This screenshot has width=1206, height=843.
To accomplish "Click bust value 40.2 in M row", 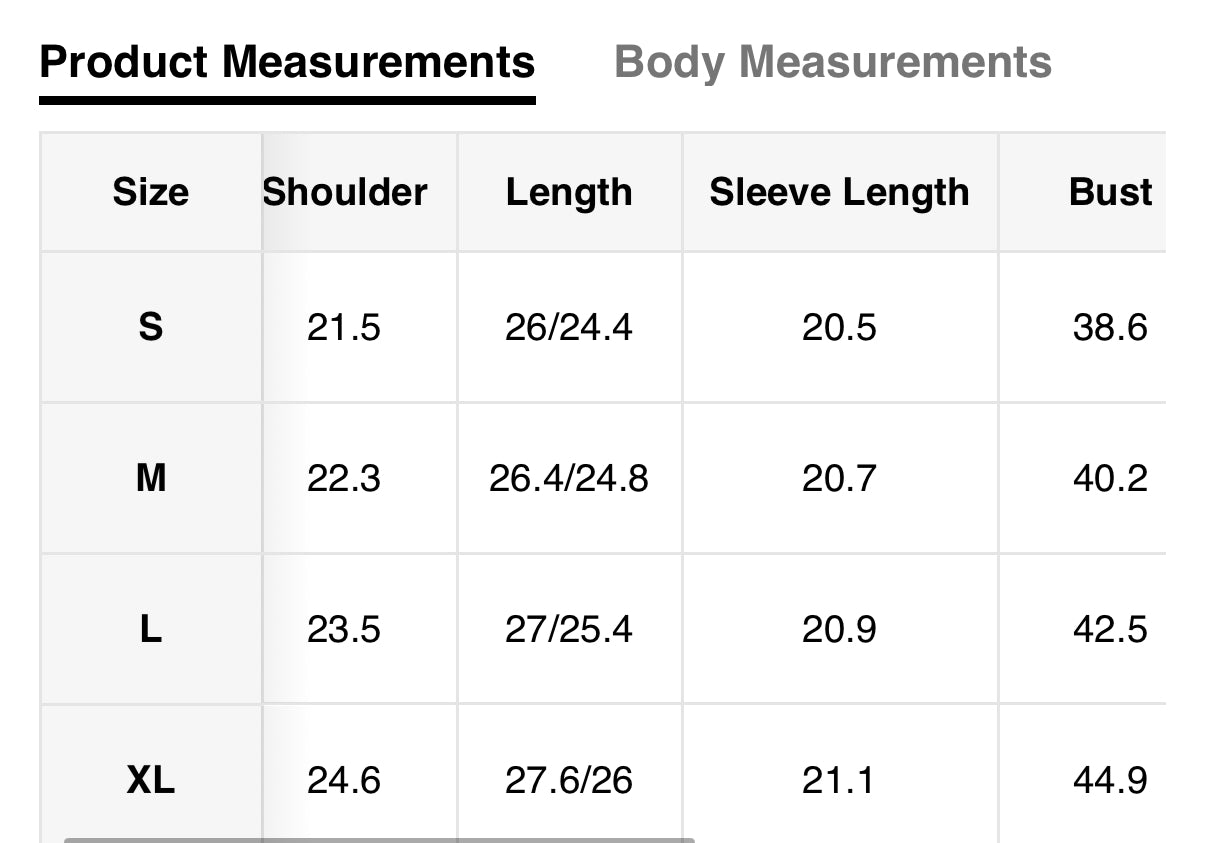I will click(x=1110, y=479).
